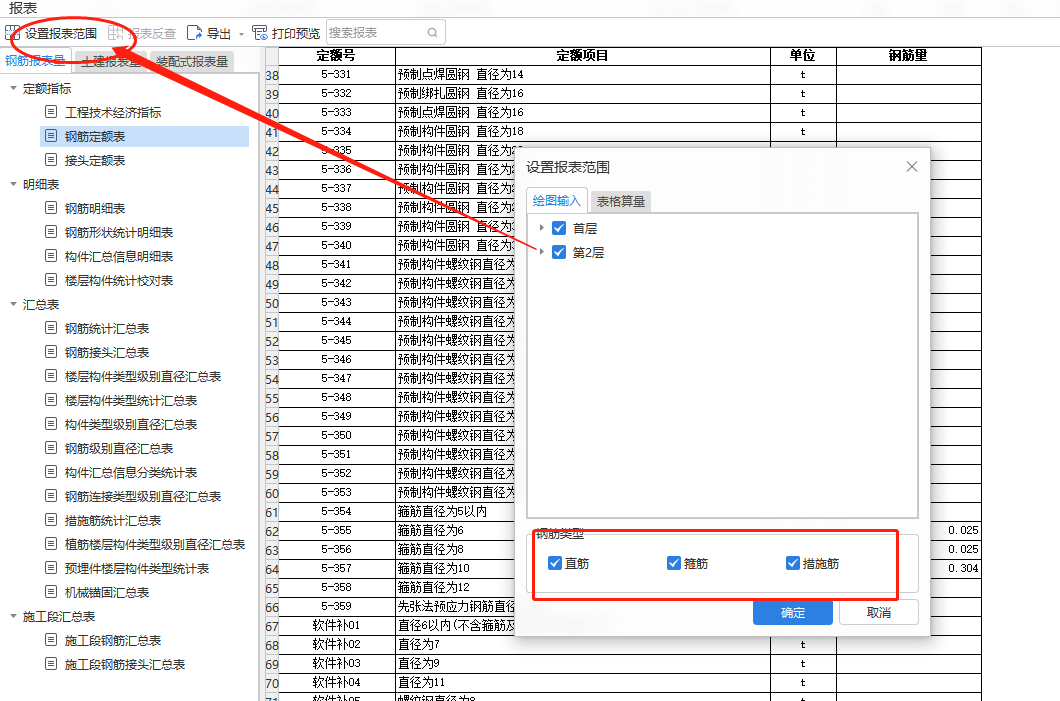
Task: Toggle the 措施筋 checkbox
Action: (793, 563)
